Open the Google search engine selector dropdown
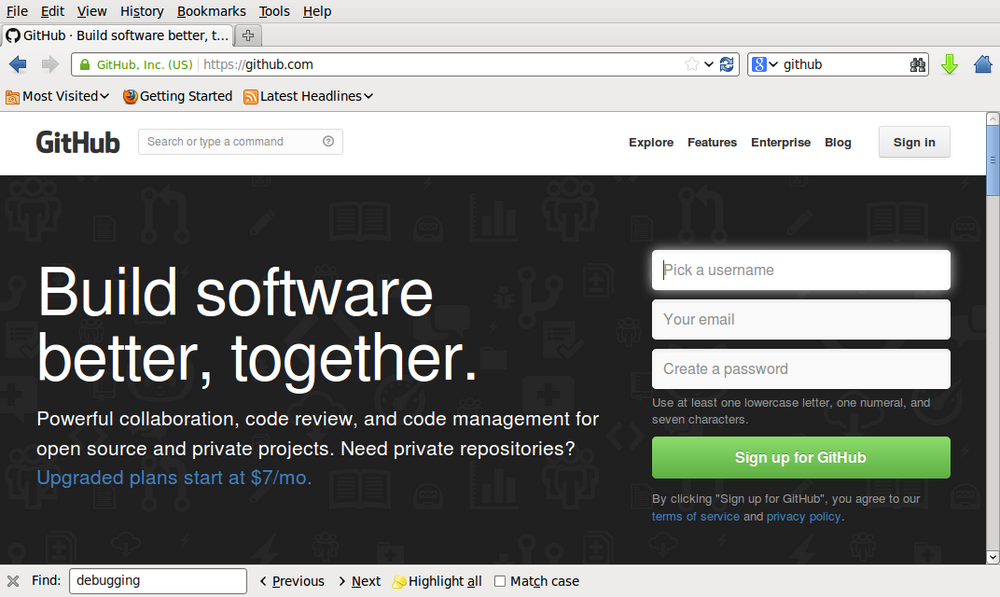This screenshot has height=597, width=1000. tap(765, 65)
